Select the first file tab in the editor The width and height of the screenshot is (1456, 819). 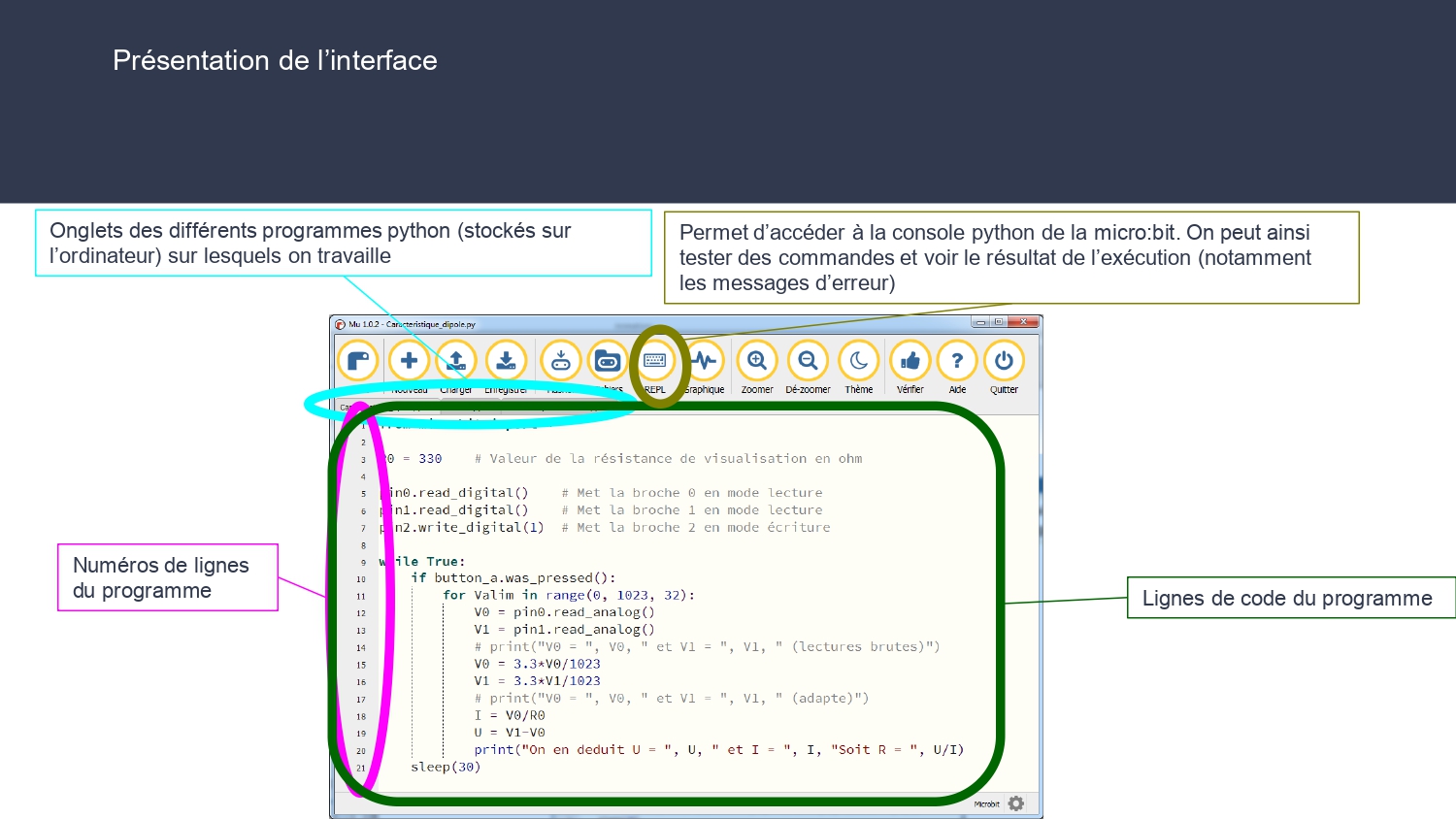click(x=346, y=408)
